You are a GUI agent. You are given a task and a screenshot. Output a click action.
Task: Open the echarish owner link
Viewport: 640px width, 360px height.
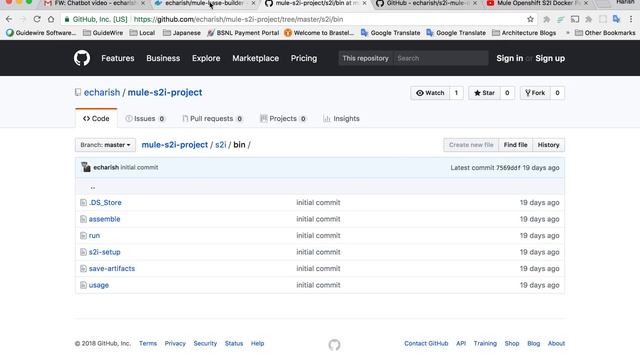pos(102,92)
